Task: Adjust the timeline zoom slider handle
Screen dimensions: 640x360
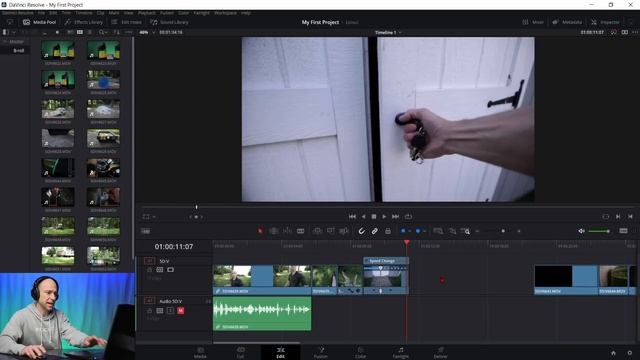Action: click(503, 231)
